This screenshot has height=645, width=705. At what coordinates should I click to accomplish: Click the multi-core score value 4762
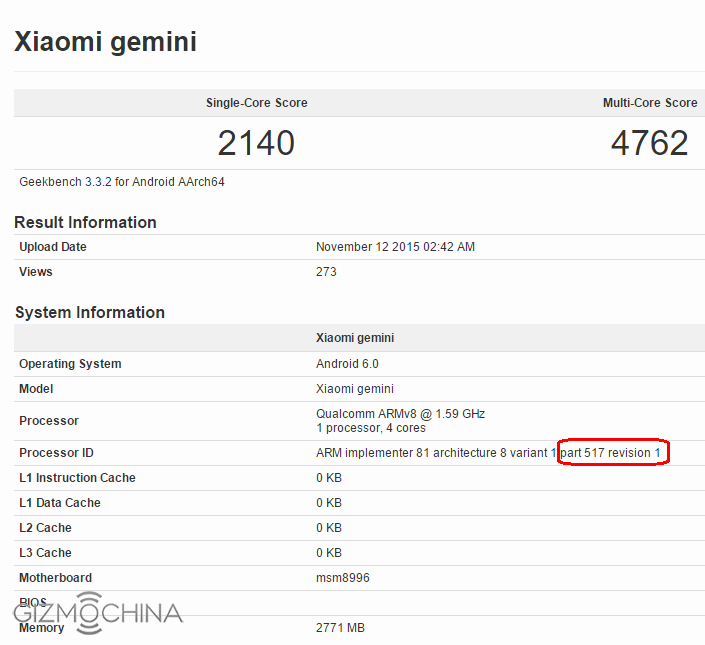[650, 143]
